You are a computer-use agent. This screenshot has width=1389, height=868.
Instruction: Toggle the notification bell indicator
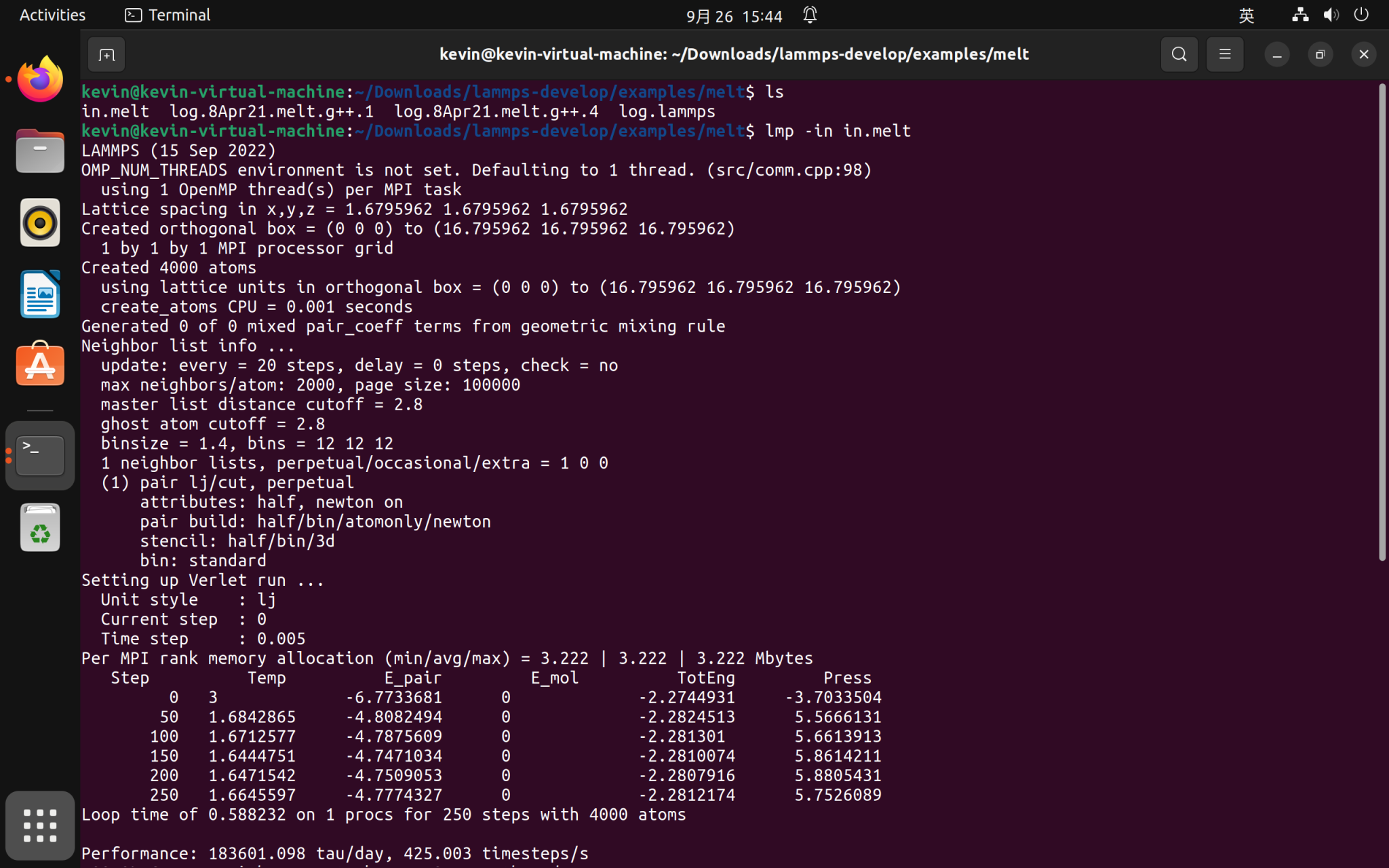pos(810,15)
